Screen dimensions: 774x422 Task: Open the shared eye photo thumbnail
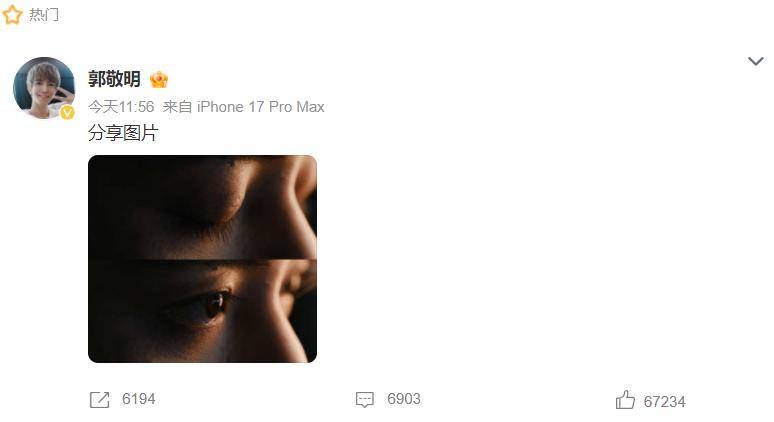point(202,259)
